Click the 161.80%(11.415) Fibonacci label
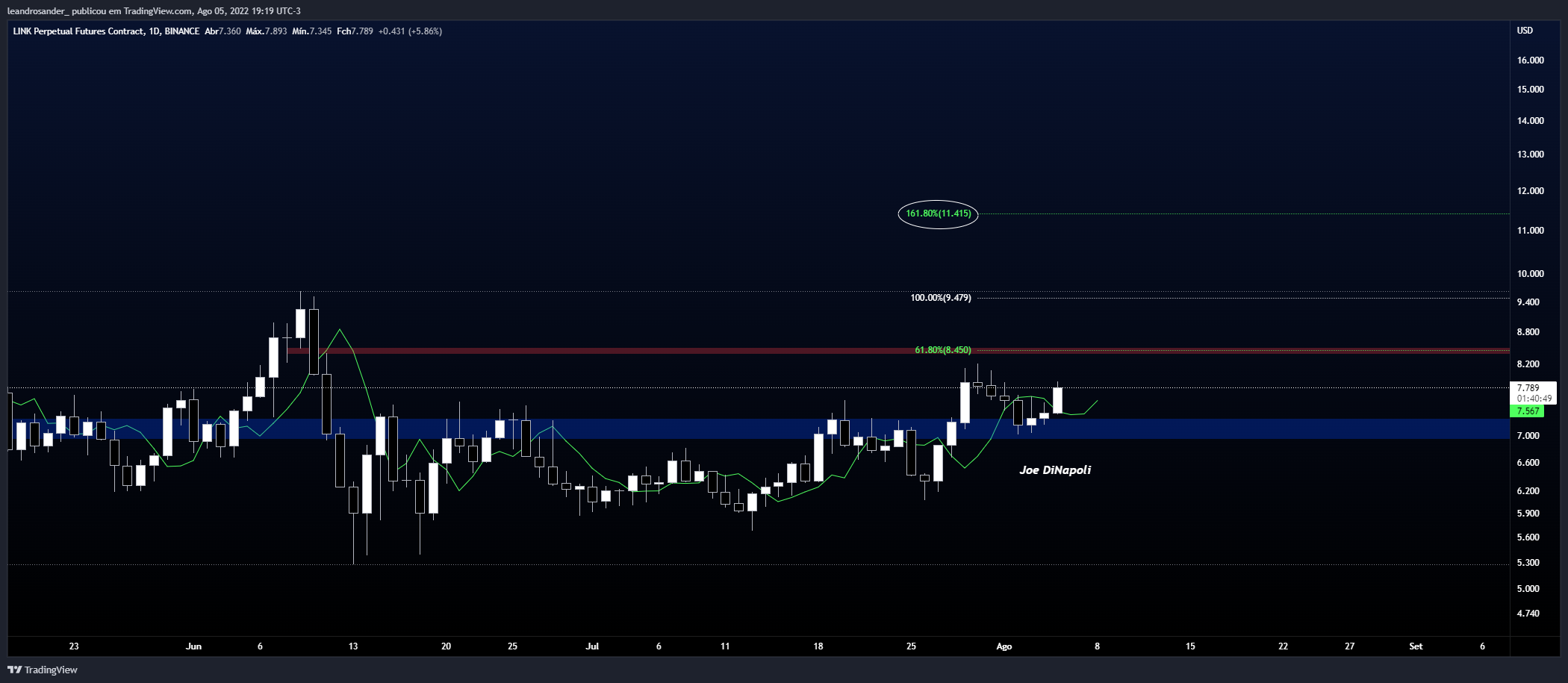The height and width of the screenshot is (683, 1568). click(938, 213)
